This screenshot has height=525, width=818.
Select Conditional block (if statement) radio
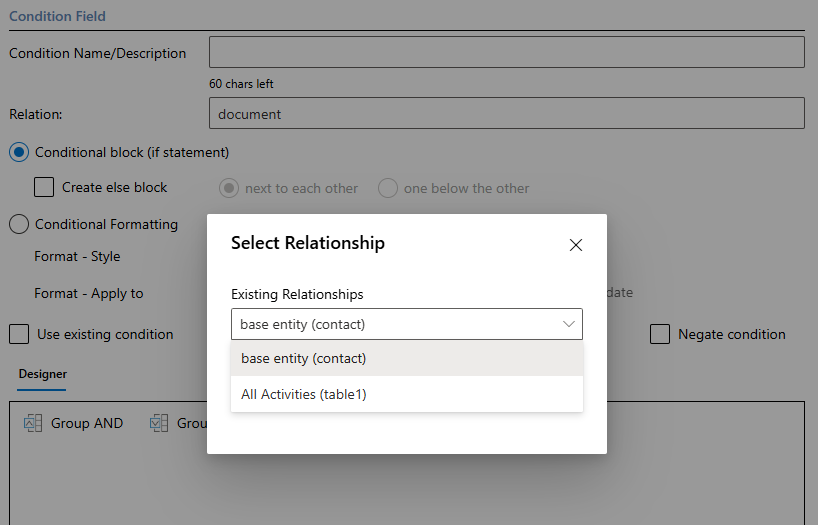[x=19, y=152]
